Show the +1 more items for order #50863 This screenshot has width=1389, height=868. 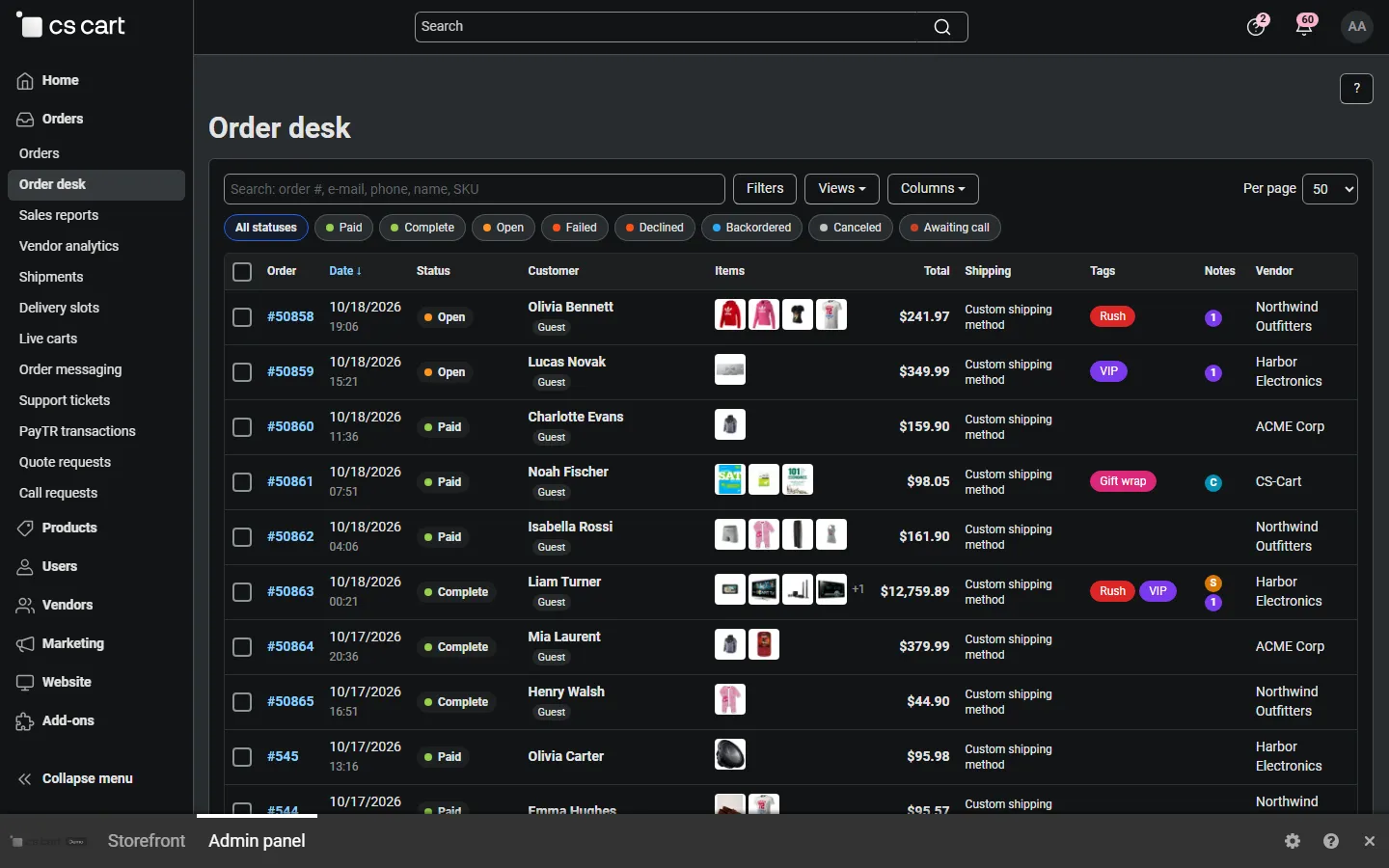click(x=858, y=589)
